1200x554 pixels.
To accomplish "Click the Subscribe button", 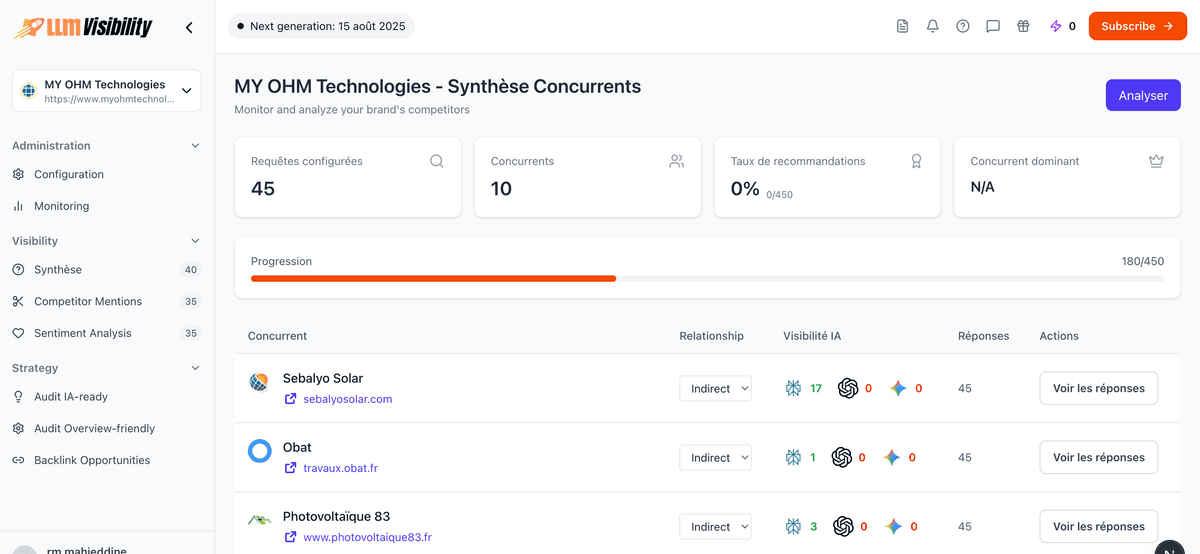I will 1137,27.
